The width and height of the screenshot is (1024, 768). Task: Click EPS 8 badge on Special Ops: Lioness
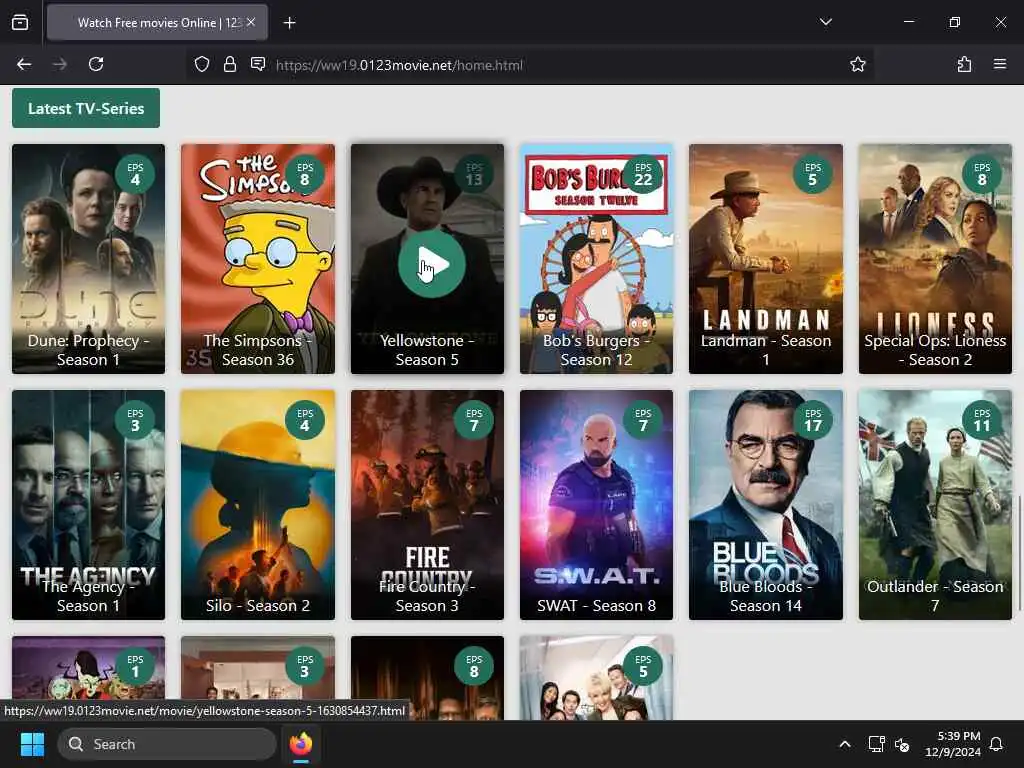[x=982, y=174]
